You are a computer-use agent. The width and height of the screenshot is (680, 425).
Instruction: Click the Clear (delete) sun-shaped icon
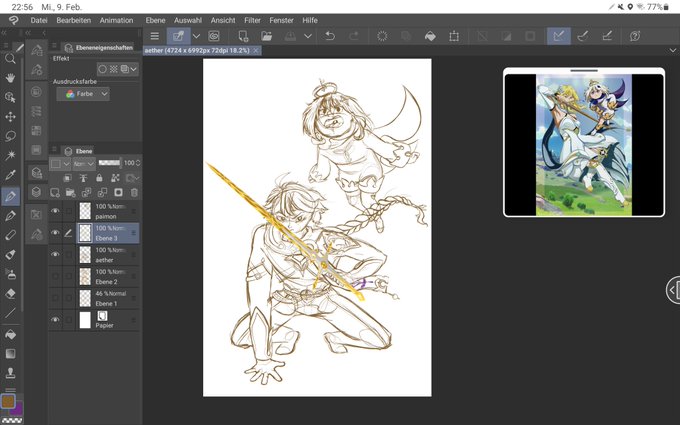click(382, 36)
